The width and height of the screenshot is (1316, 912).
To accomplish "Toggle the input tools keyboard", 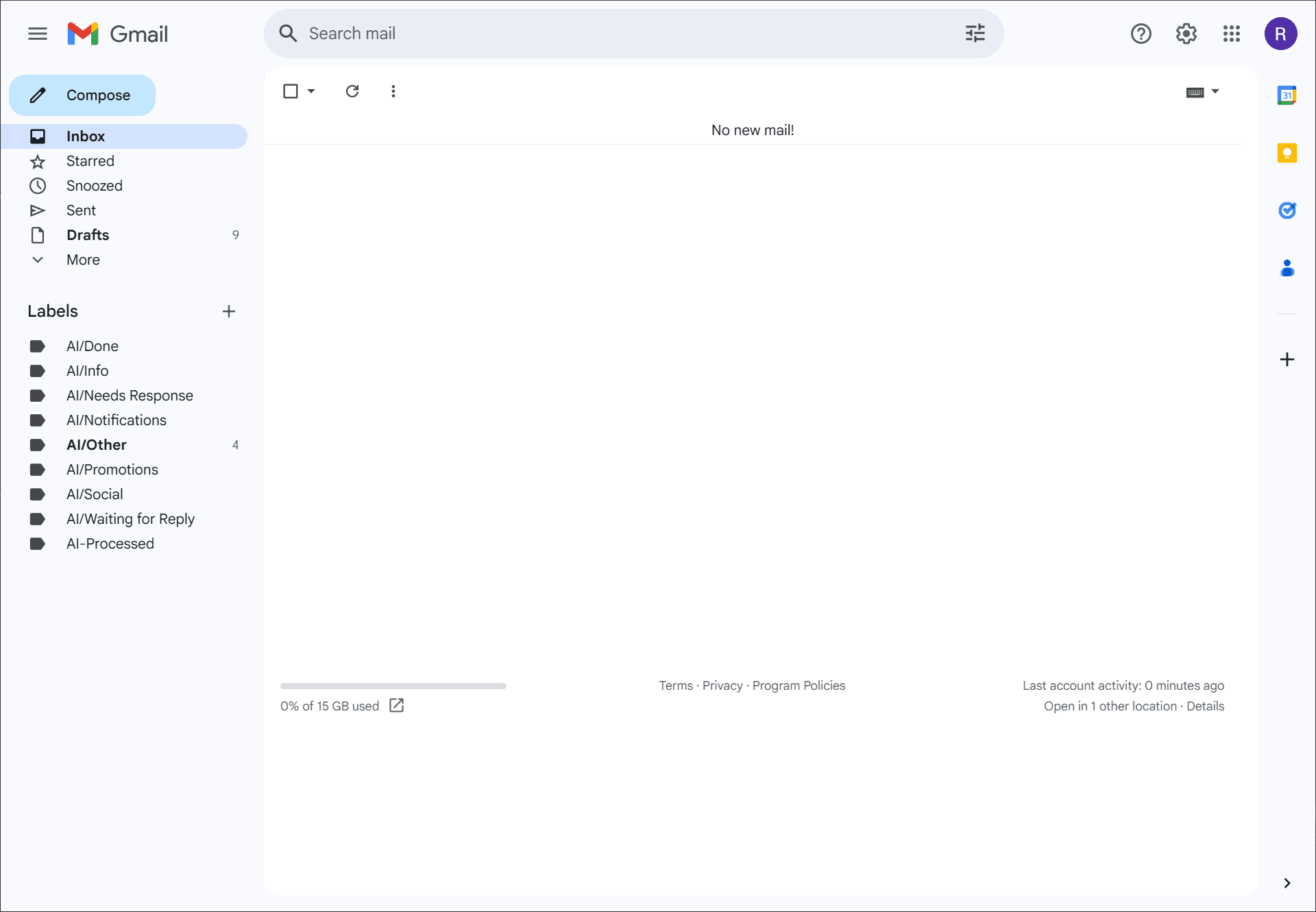I will [1194, 91].
